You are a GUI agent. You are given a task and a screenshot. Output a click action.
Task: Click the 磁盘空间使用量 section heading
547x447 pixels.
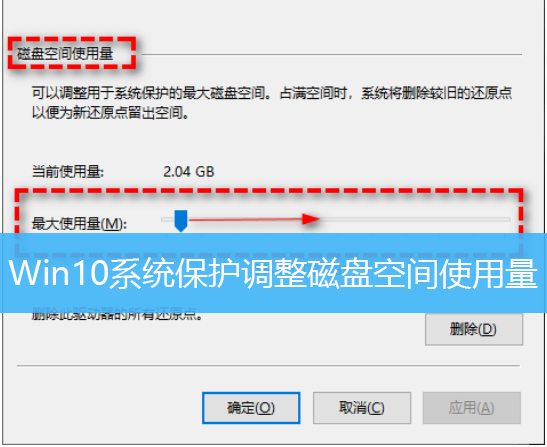point(65,54)
